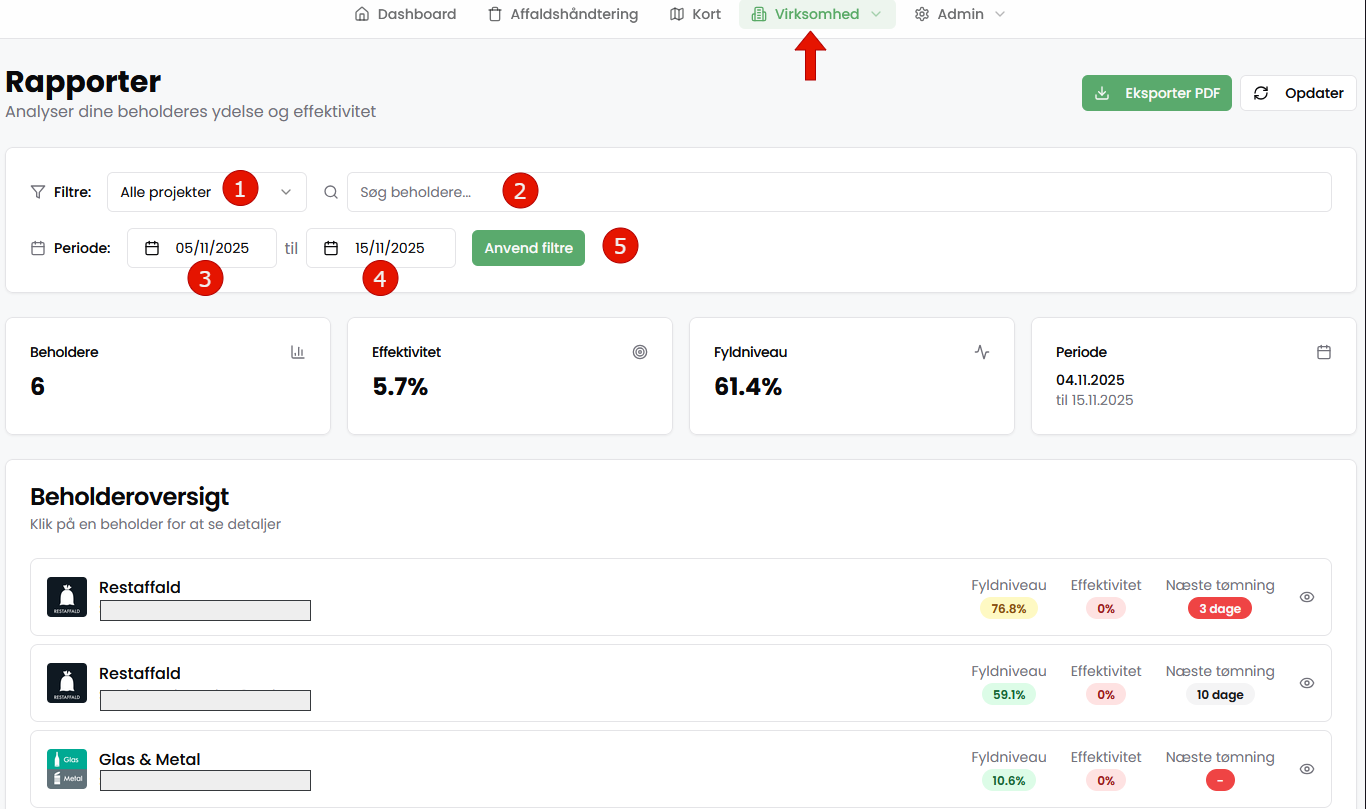
Task: Click the target icon in Effektivitet card
Action: click(x=640, y=352)
